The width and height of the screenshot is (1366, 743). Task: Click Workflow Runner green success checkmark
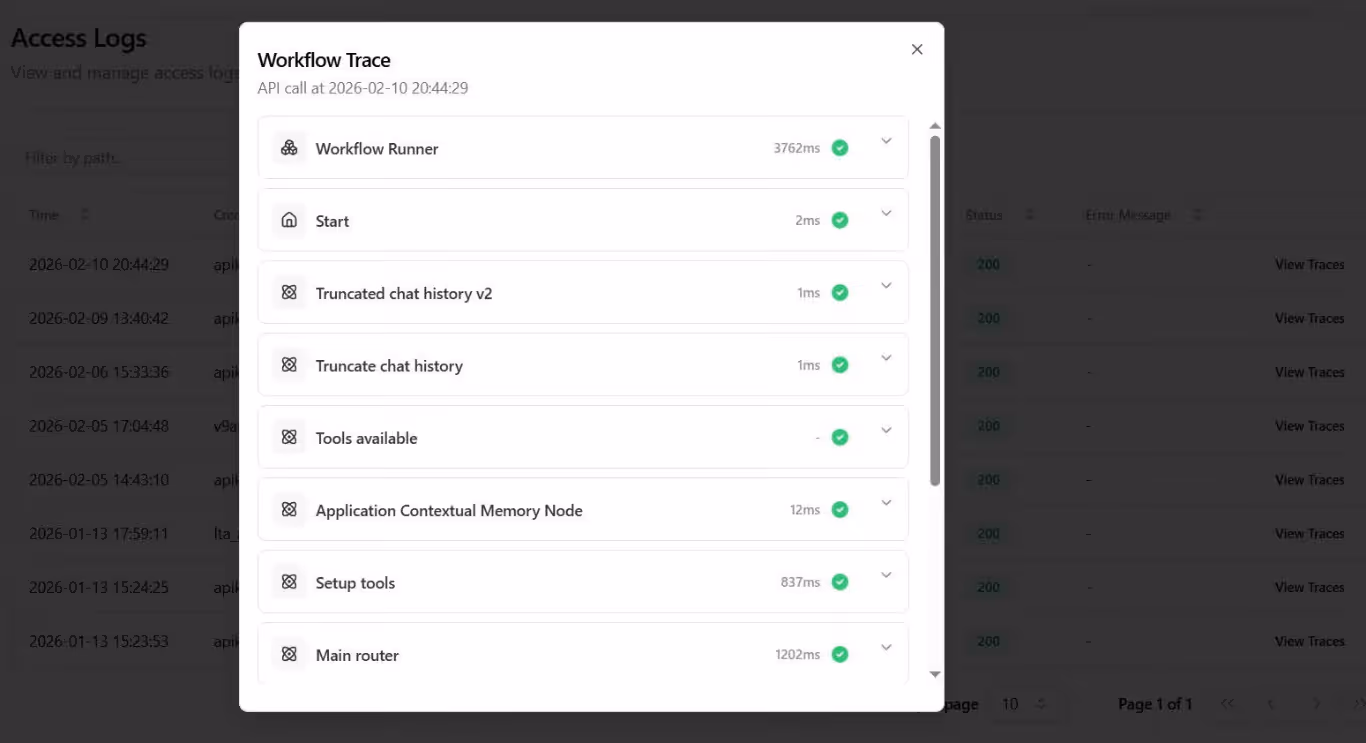(x=840, y=148)
